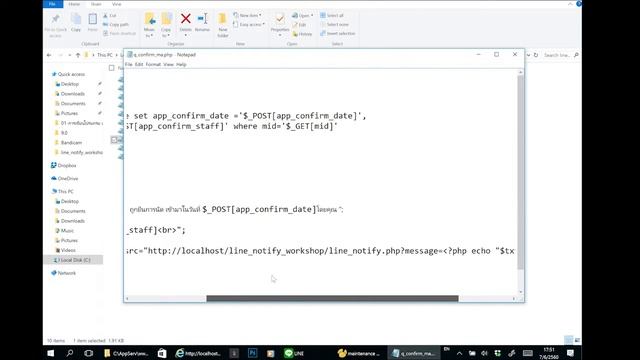
Task: Show hidden system tray icons chevron
Action: click(x=460, y=353)
